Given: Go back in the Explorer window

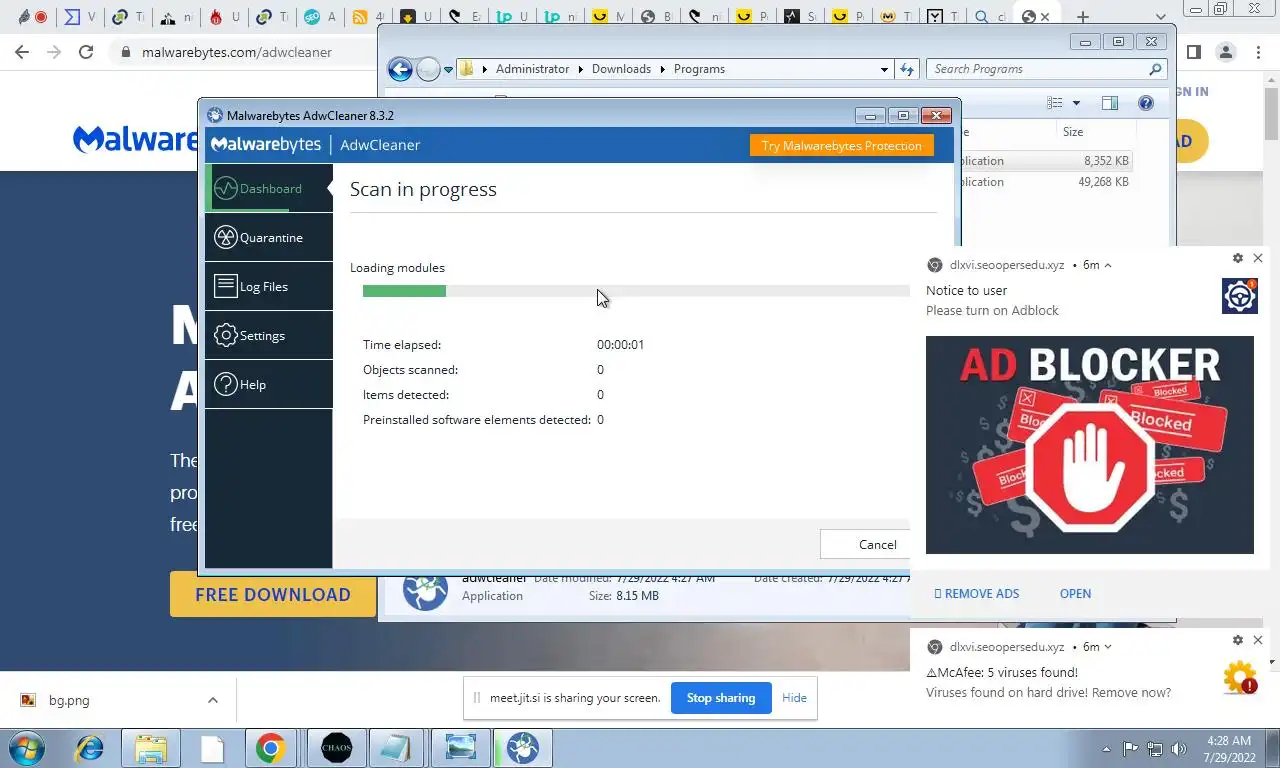Looking at the screenshot, I should tap(400, 69).
